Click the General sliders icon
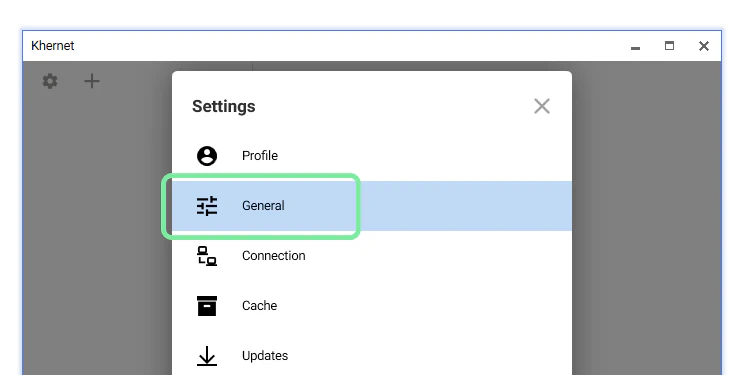Screen dimensions: 737x375 point(207,206)
